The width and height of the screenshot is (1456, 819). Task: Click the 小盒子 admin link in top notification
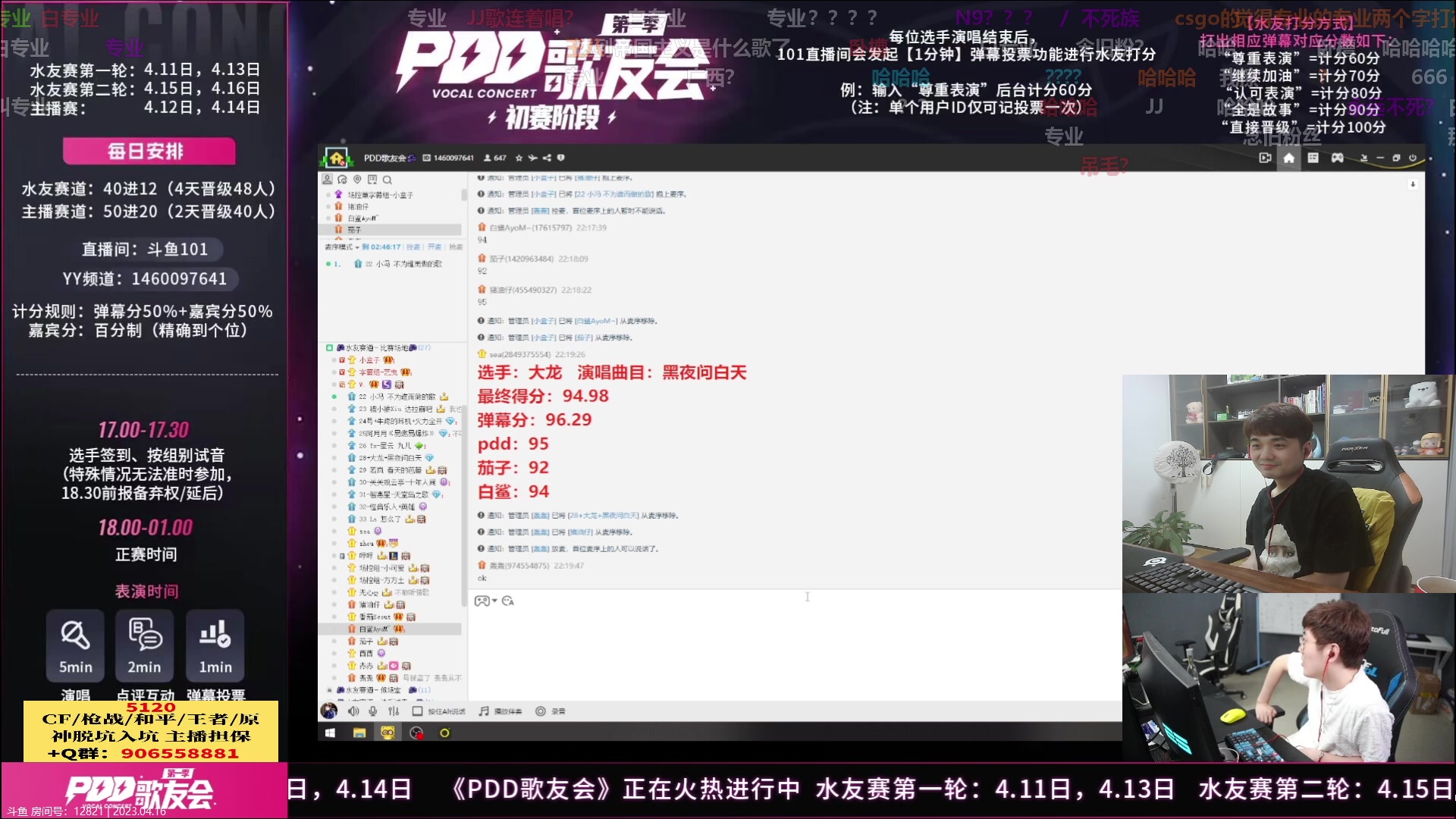click(544, 177)
